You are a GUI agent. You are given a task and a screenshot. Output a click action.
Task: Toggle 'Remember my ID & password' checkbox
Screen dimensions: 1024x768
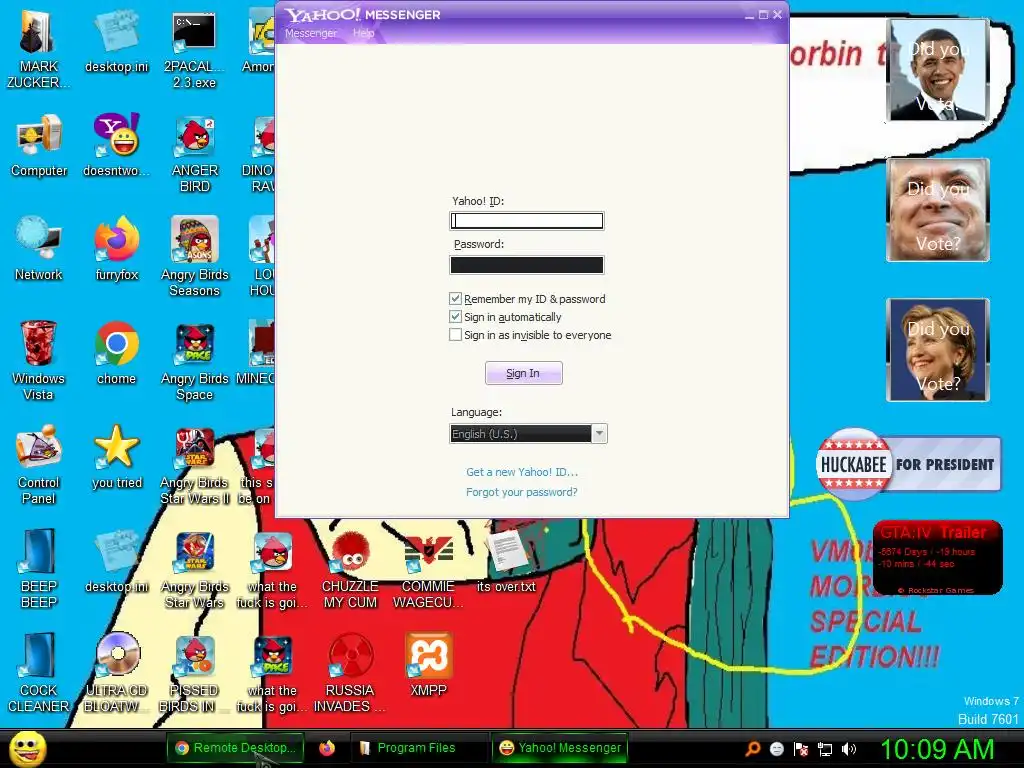click(455, 298)
